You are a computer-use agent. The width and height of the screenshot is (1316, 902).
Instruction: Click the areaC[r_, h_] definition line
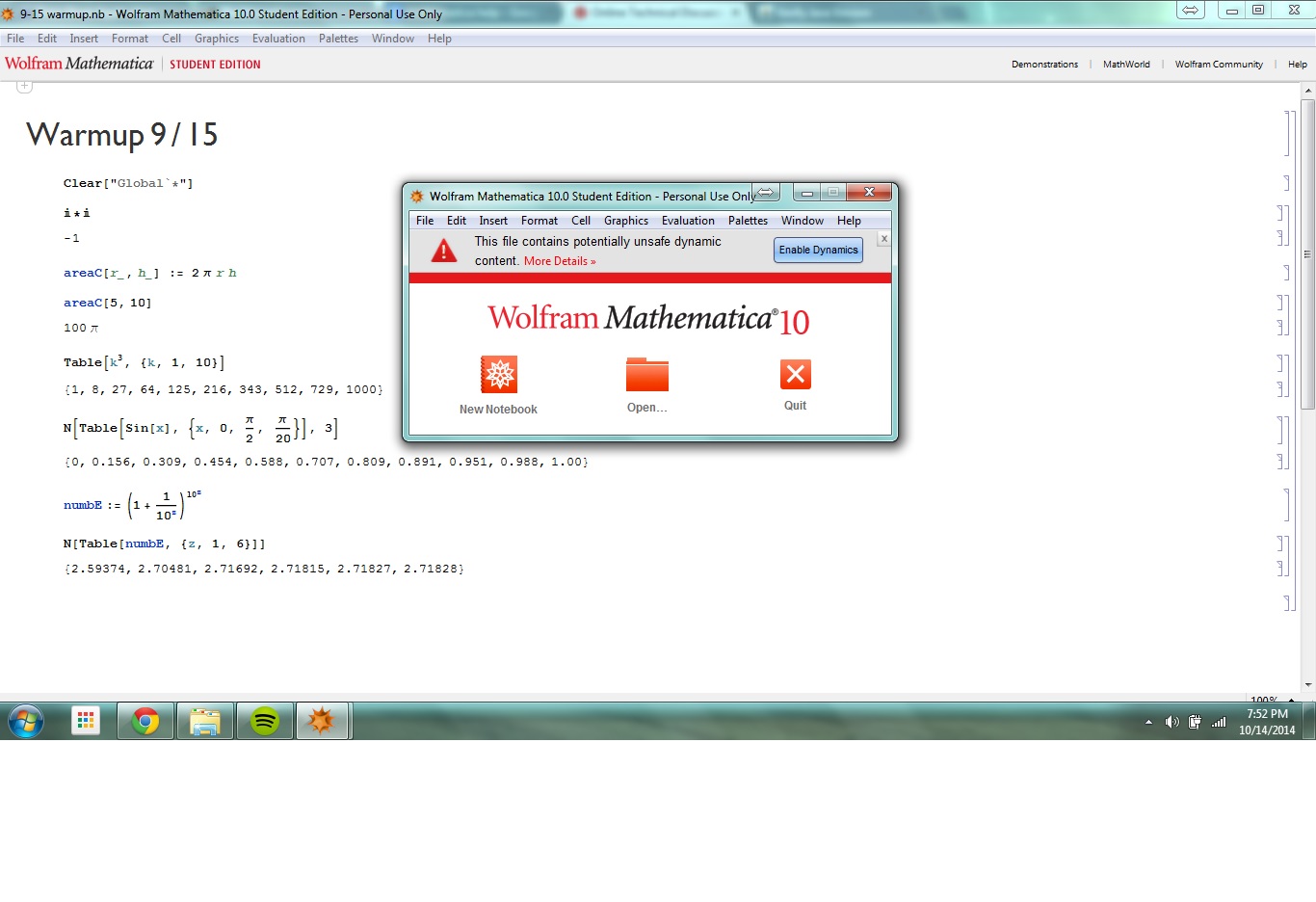click(x=150, y=273)
